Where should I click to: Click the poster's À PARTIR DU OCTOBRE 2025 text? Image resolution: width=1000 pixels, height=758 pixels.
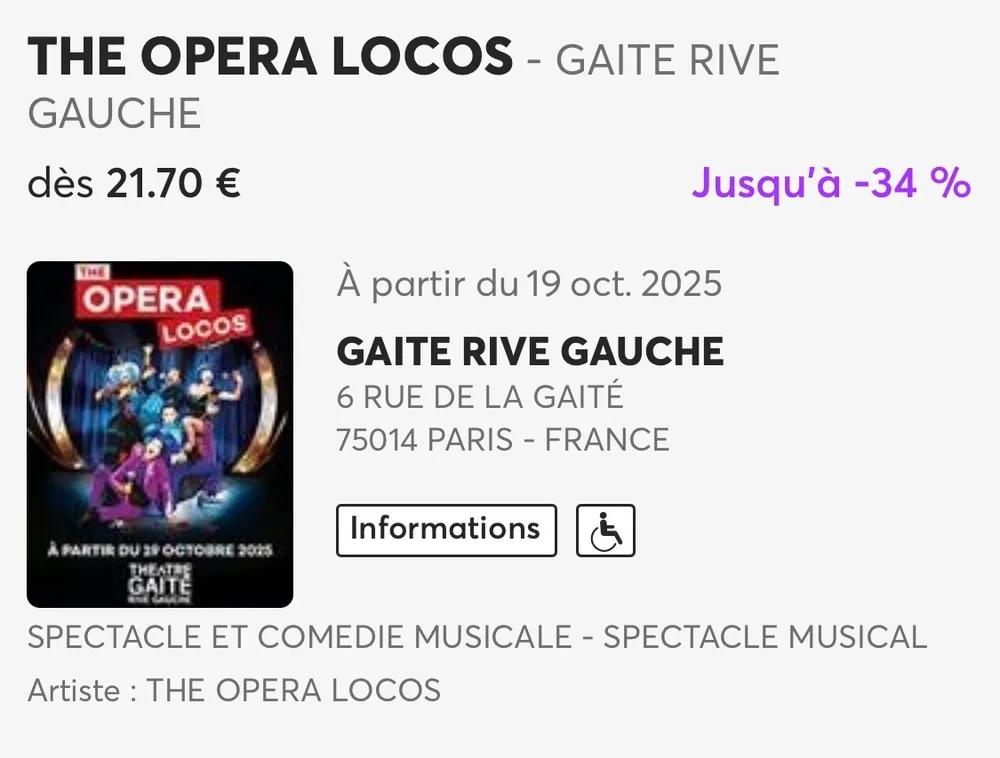pyautogui.click(x=160, y=550)
